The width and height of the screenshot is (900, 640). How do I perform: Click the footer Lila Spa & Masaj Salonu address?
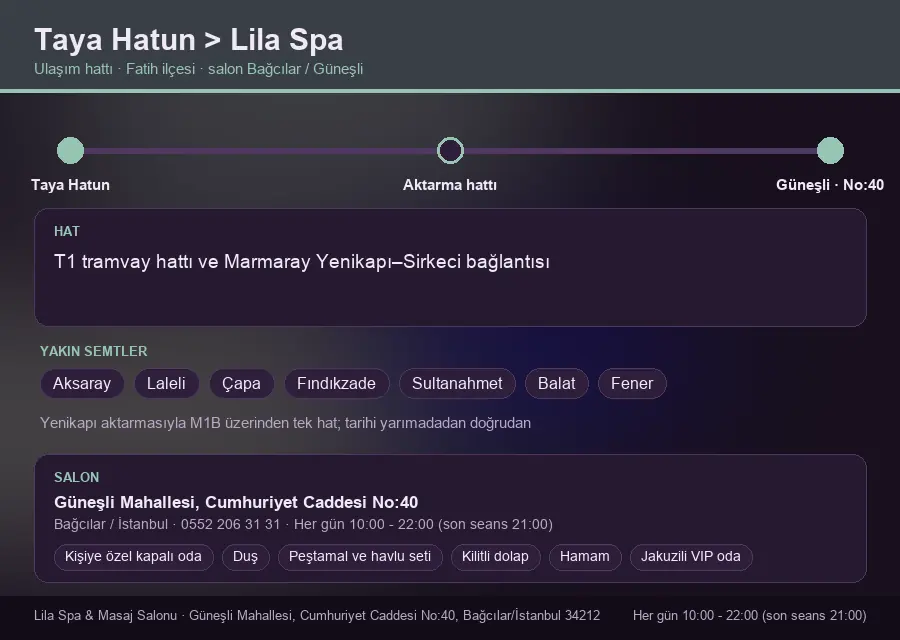[317, 615]
